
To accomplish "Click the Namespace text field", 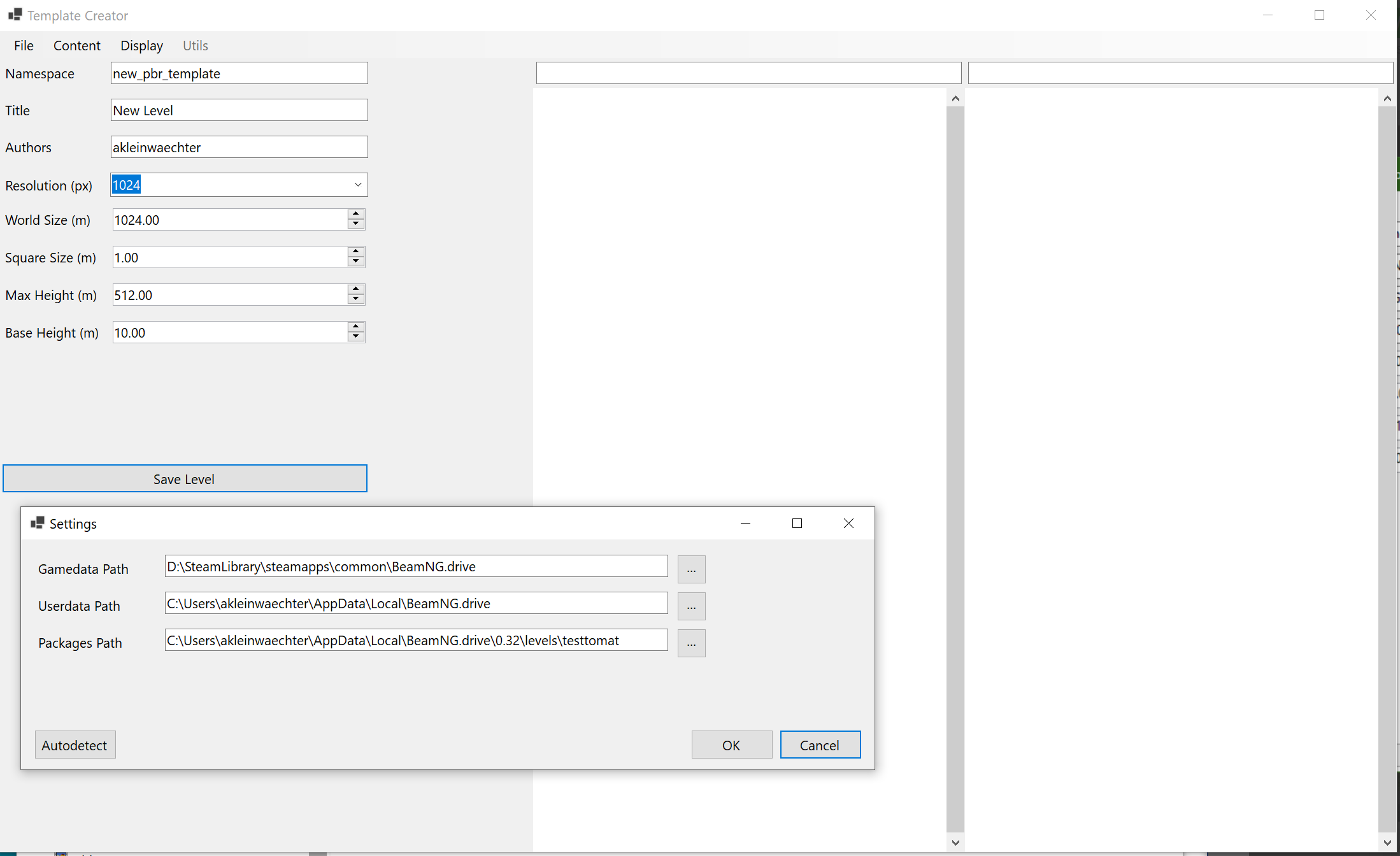I will pos(239,73).
